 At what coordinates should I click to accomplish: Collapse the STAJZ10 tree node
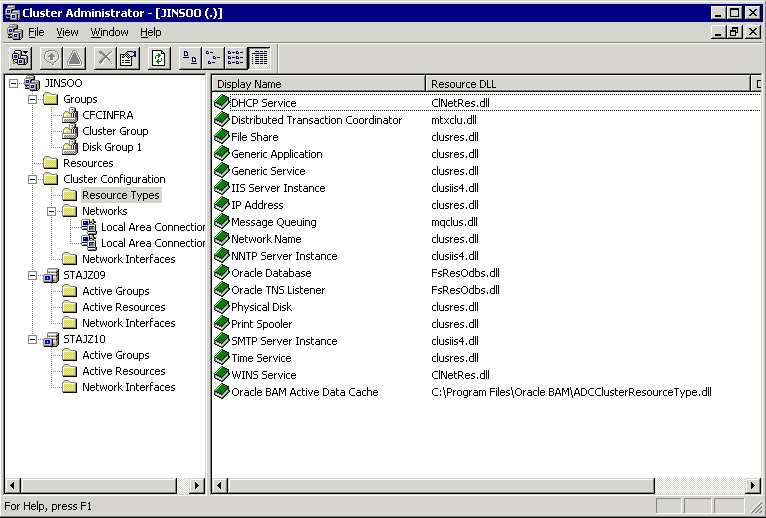[32, 339]
